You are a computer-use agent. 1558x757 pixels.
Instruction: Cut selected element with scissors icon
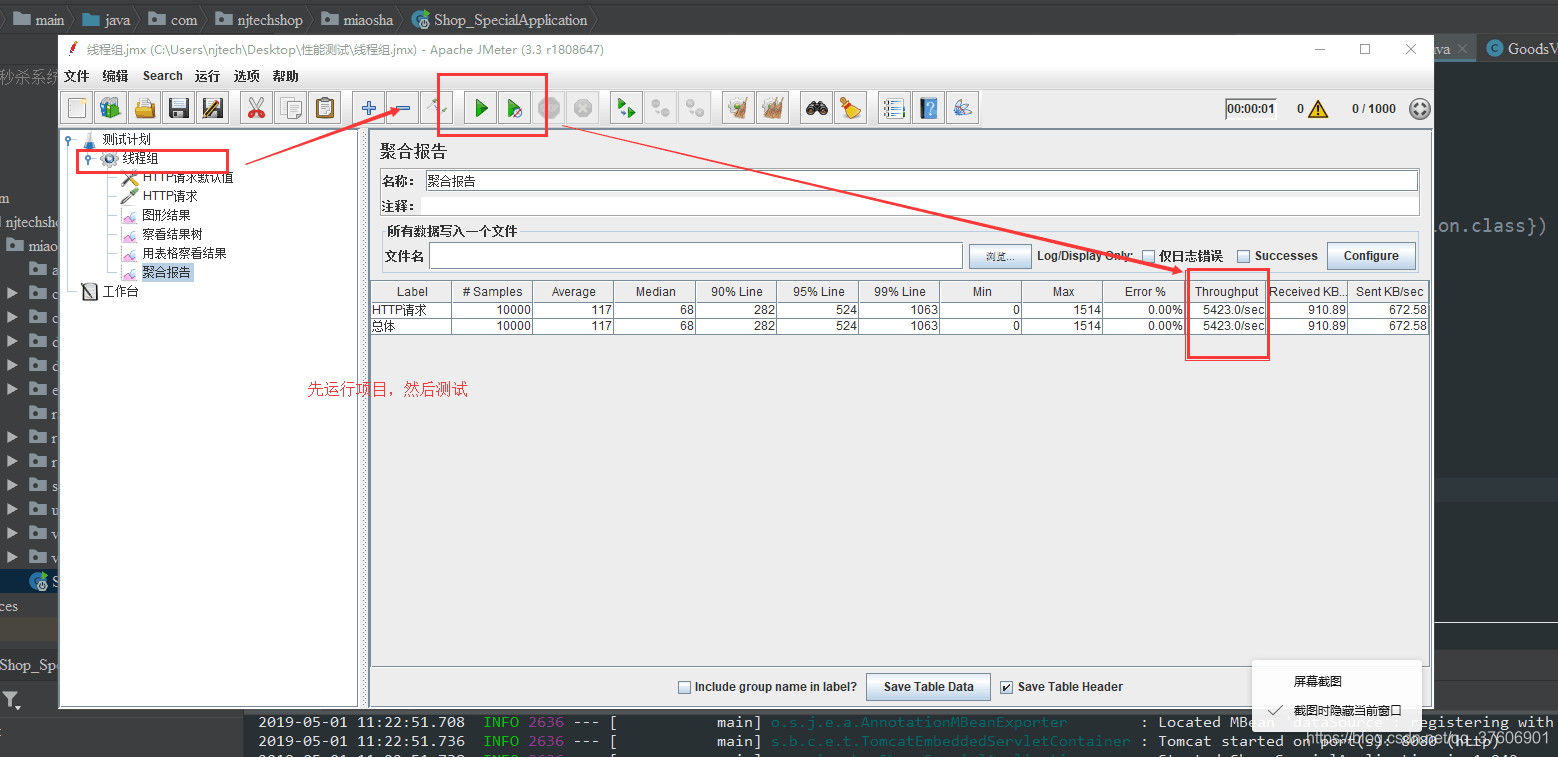click(x=257, y=108)
